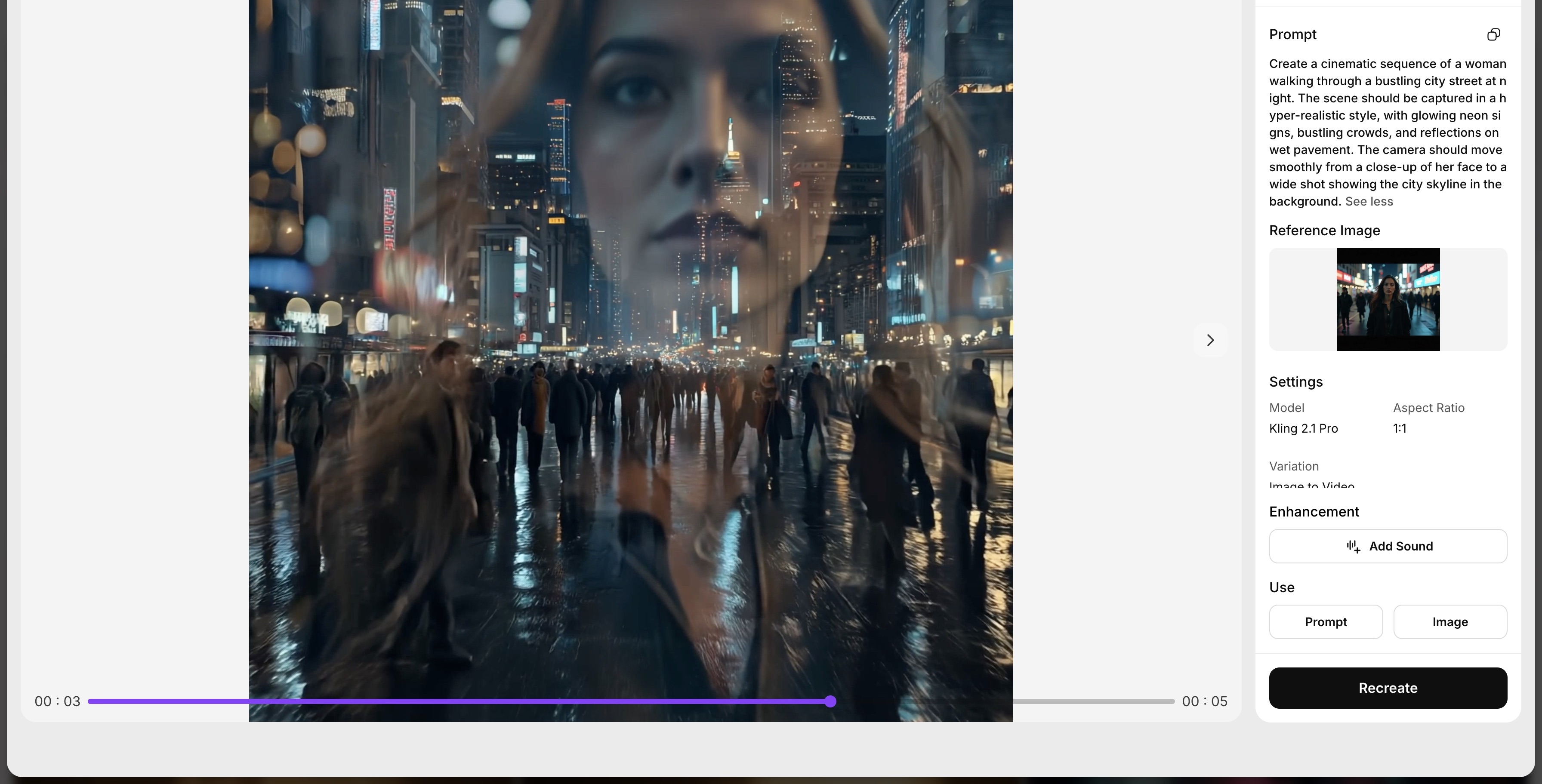1542x784 pixels.
Task: Open the reference image thumbnail
Action: [1388, 299]
